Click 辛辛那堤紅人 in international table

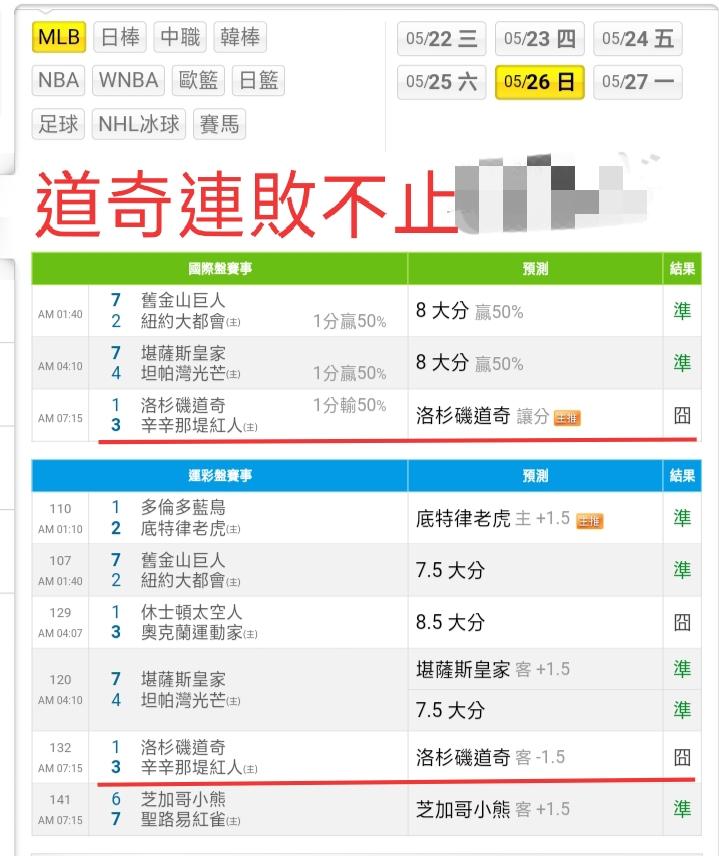click(191, 425)
